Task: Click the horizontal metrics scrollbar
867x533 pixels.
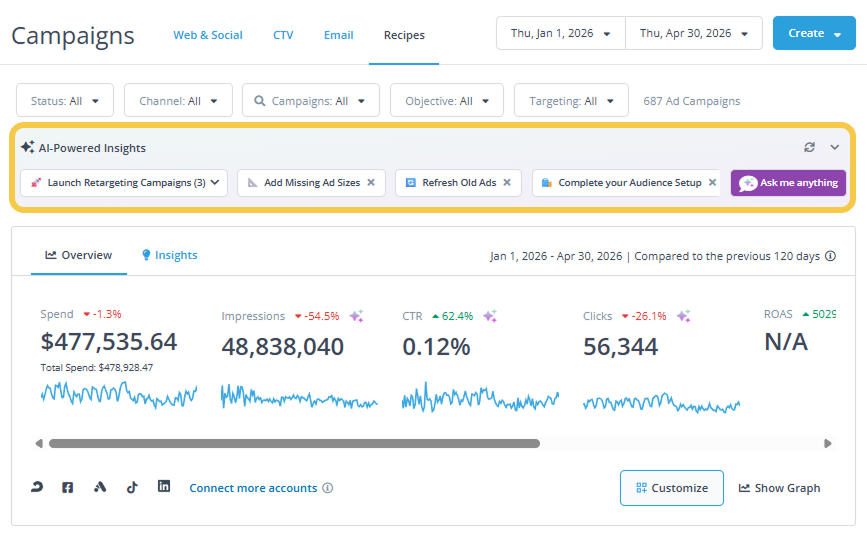Action: coord(294,443)
